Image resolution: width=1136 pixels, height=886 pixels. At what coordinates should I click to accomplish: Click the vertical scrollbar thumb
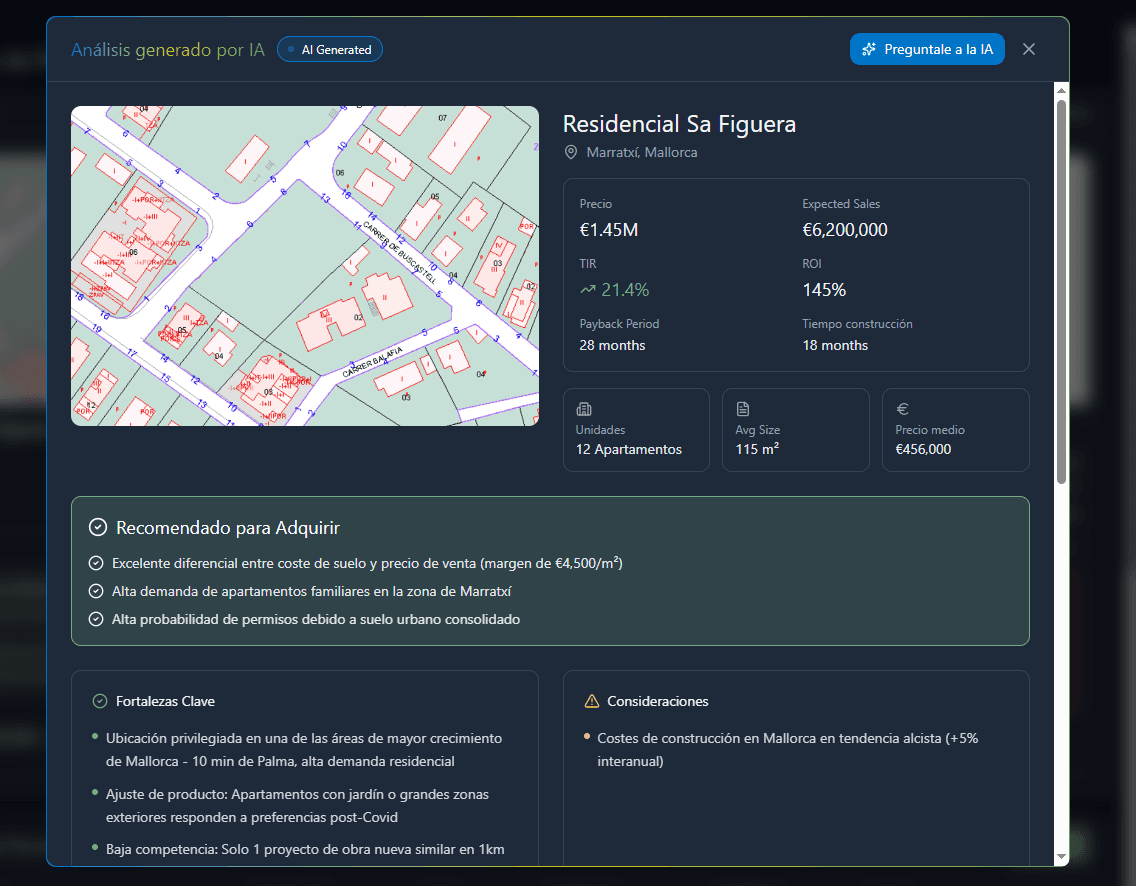click(x=1061, y=291)
